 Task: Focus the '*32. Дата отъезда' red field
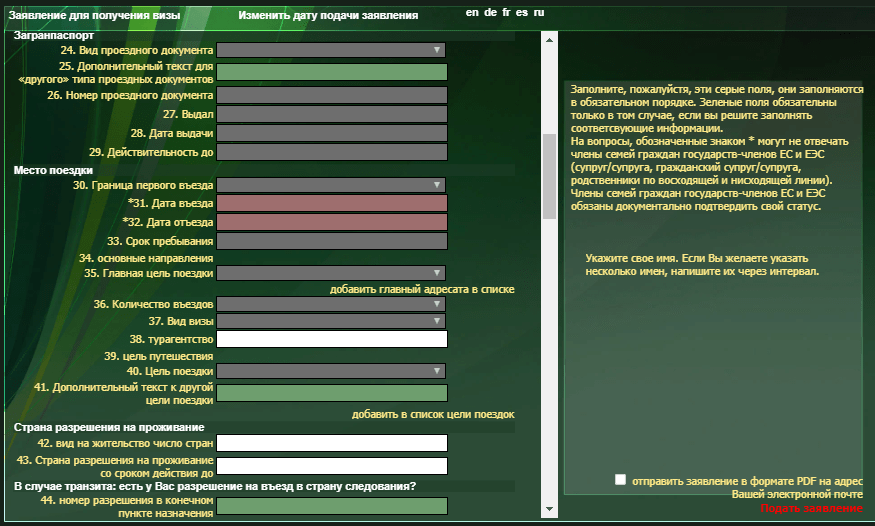click(332, 222)
